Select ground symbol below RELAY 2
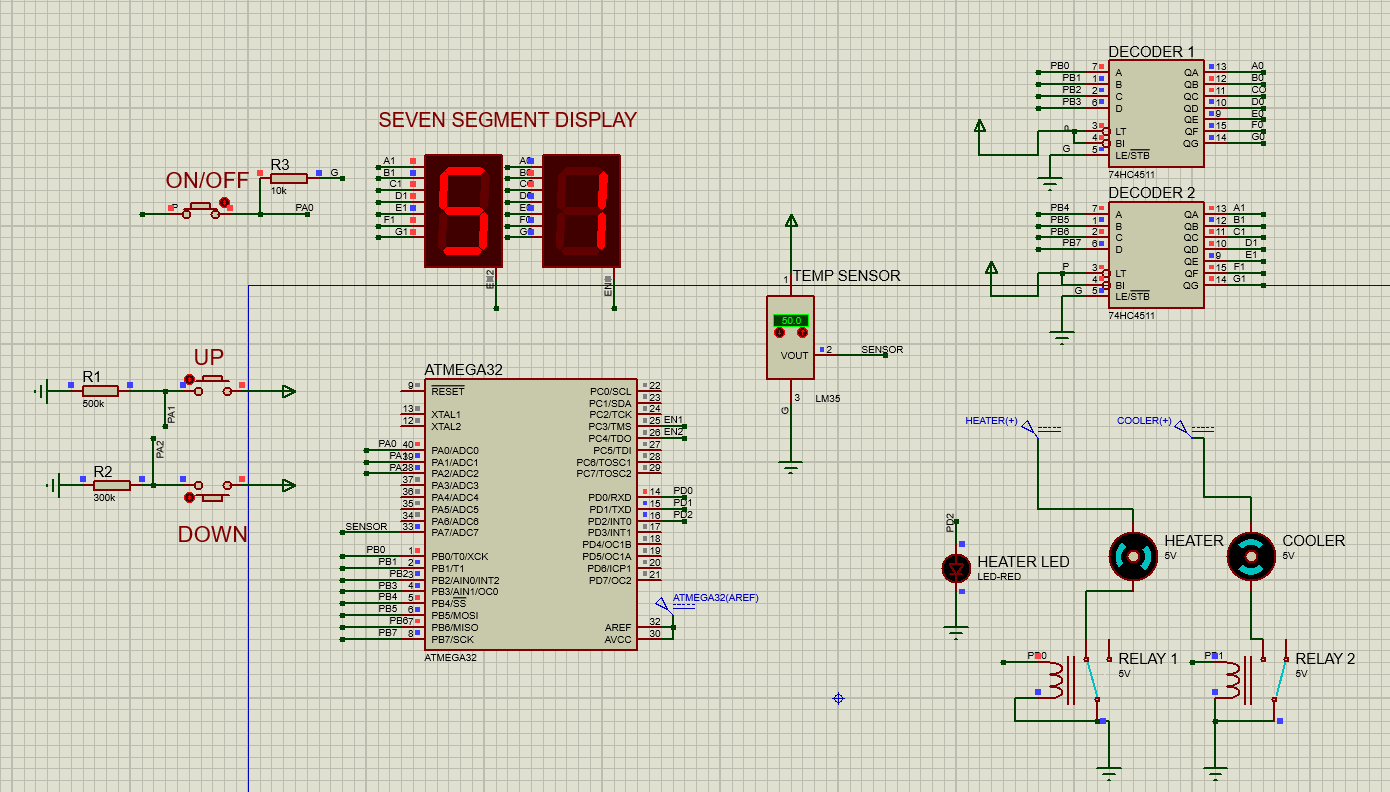 (x=1215, y=772)
